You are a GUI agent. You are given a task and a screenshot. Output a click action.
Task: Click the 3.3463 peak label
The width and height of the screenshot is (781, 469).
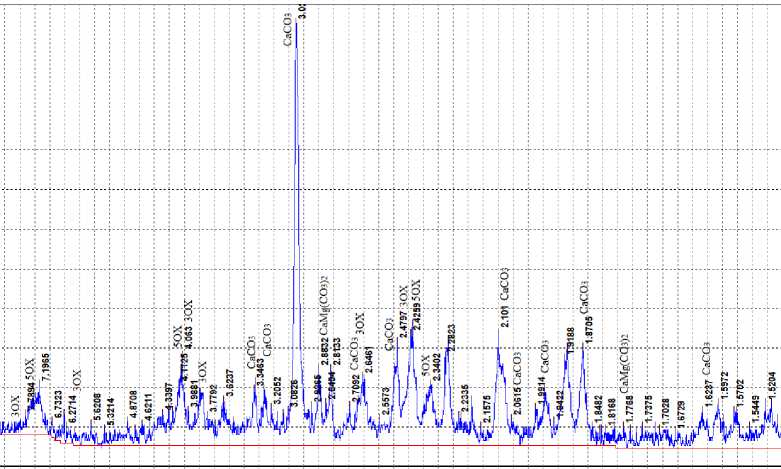point(260,372)
